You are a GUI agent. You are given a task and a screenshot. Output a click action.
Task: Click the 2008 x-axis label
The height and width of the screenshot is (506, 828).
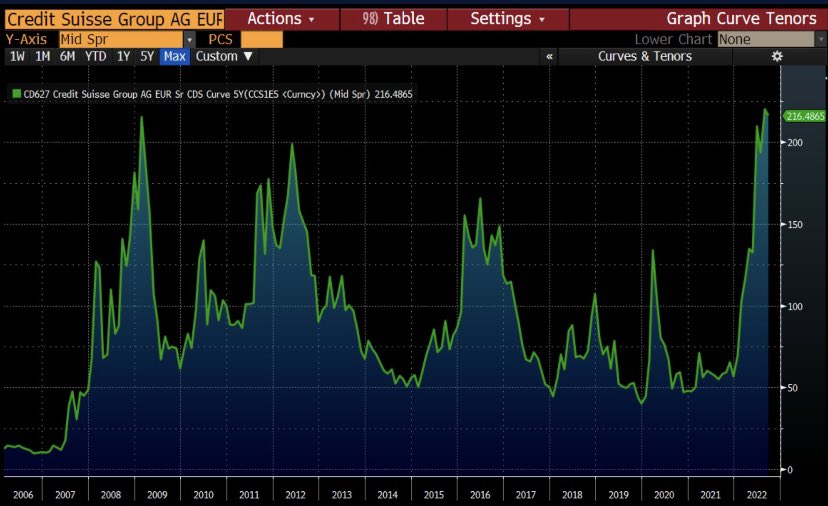pos(111,495)
